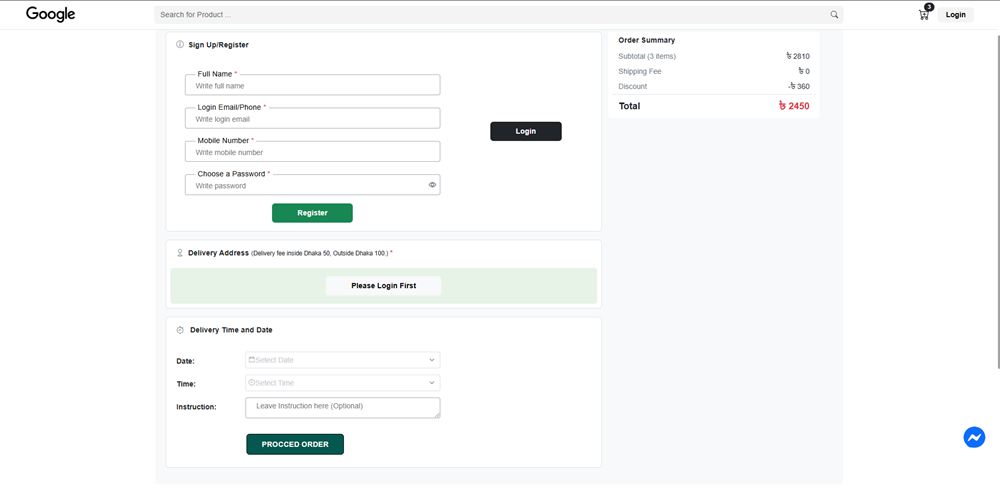
Task: Click the dark Login button beside form
Action: [526, 131]
